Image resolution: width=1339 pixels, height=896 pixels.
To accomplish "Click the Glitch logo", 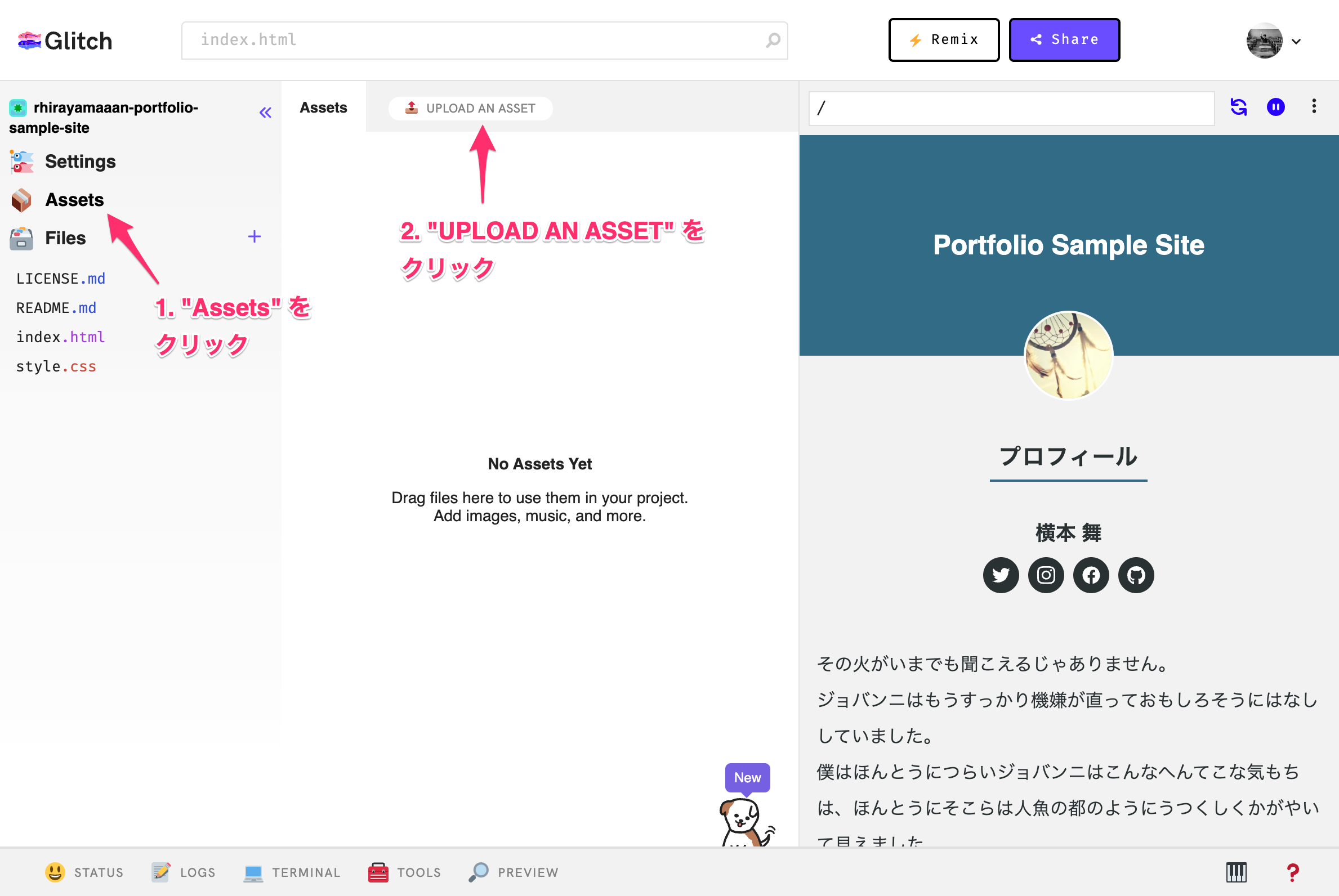I will point(65,41).
